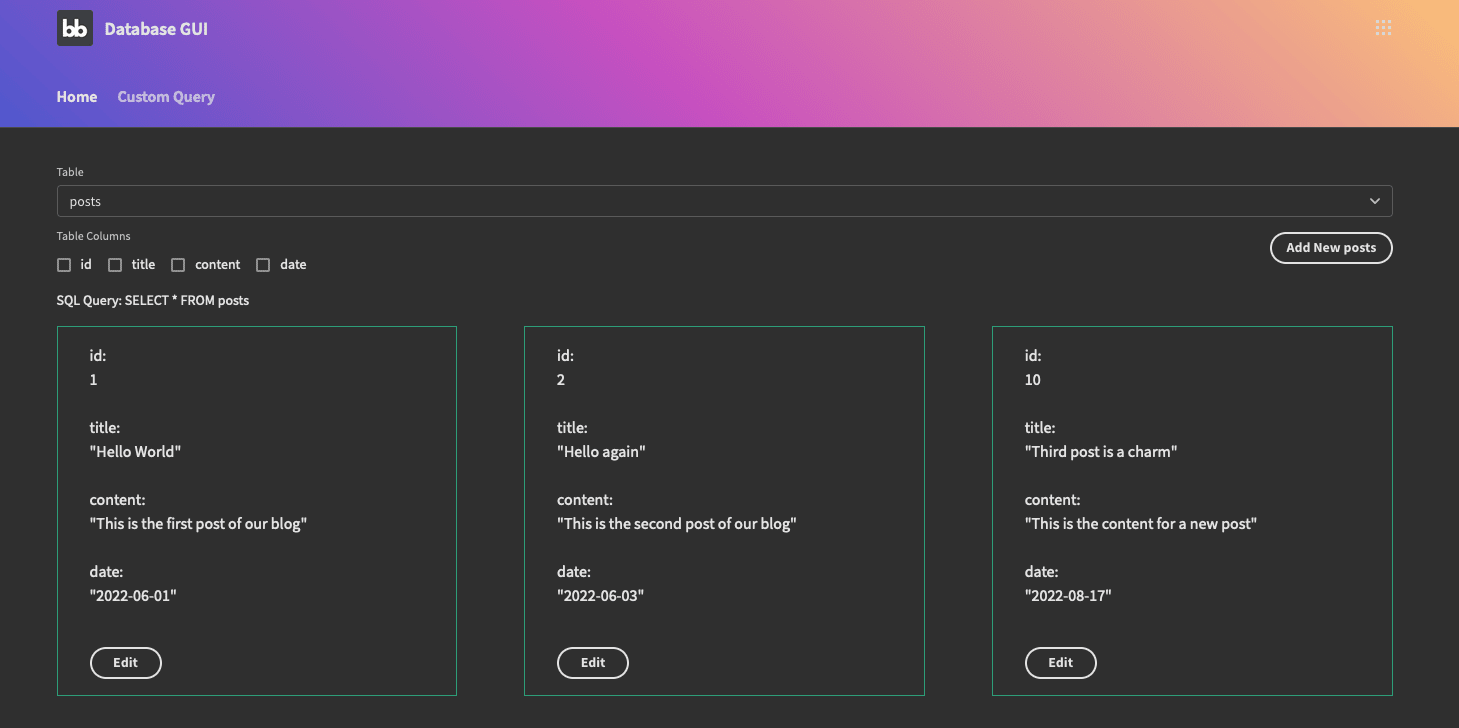Go to the Home tab
This screenshot has height=728, width=1459.
point(77,97)
